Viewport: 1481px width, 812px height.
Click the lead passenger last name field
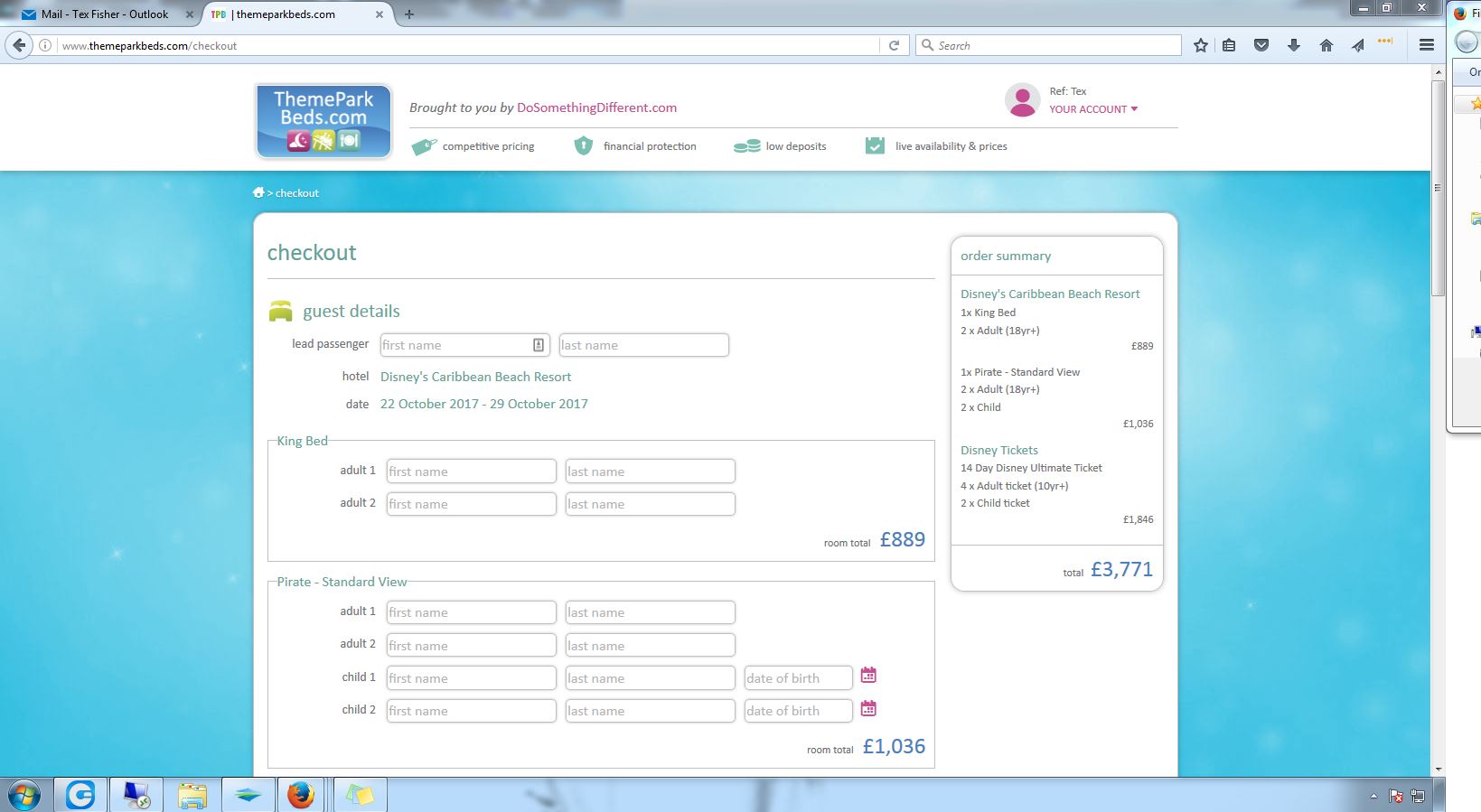tap(643, 345)
